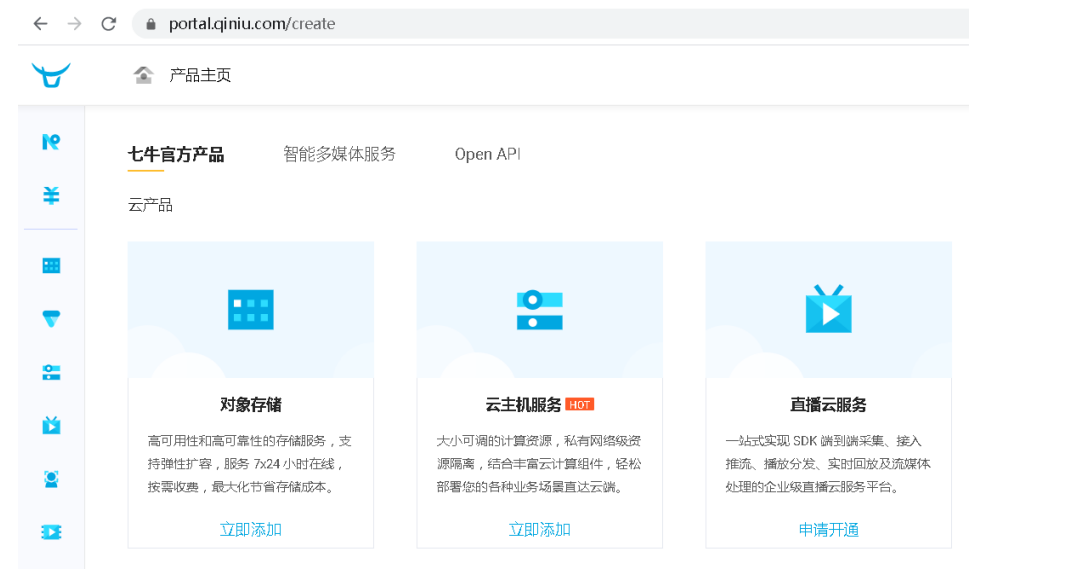
Task: Click the Qiniu bull logo
Action: tap(51, 75)
